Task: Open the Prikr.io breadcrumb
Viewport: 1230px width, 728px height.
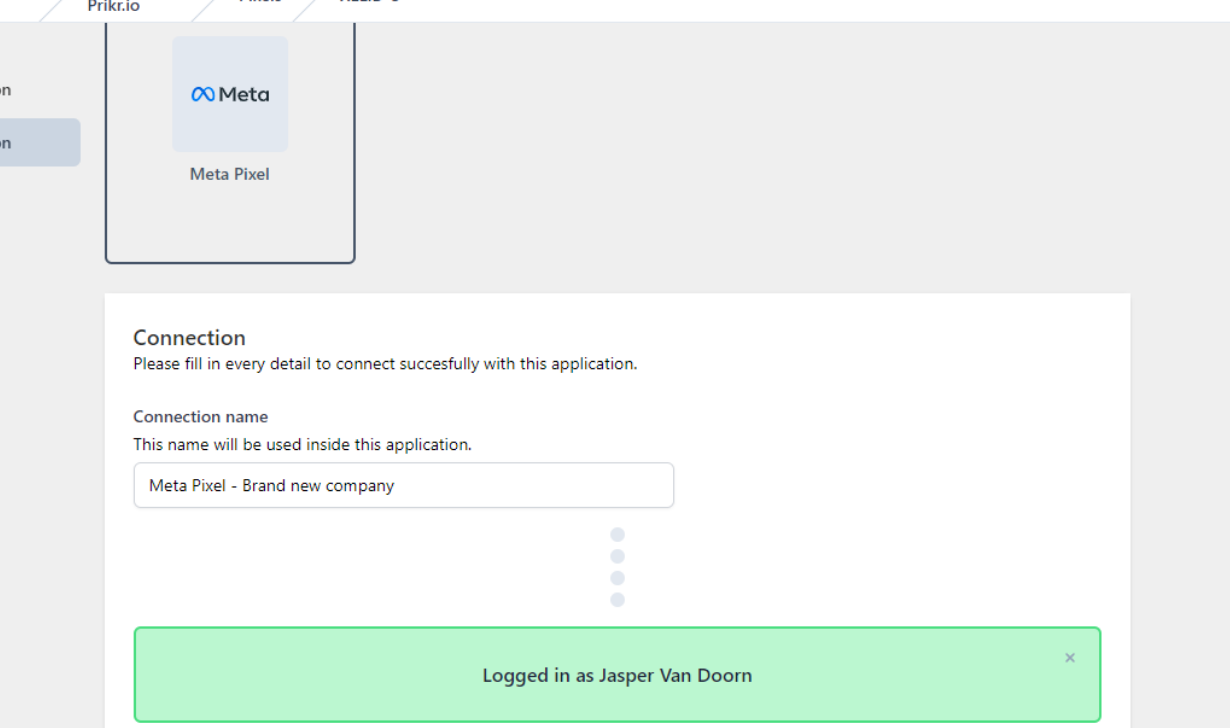Action: pyautogui.click(x=113, y=7)
